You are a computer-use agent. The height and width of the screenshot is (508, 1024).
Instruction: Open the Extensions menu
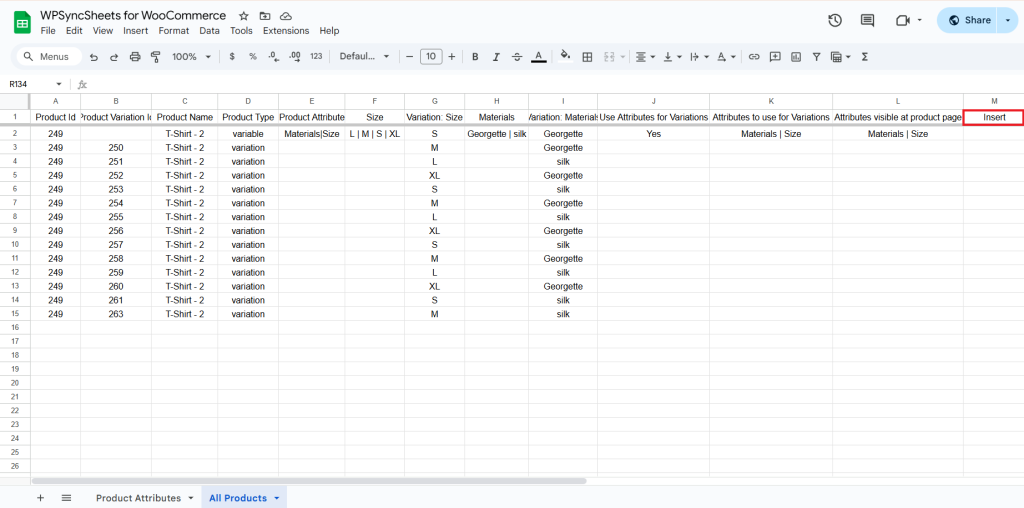[286, 31]
